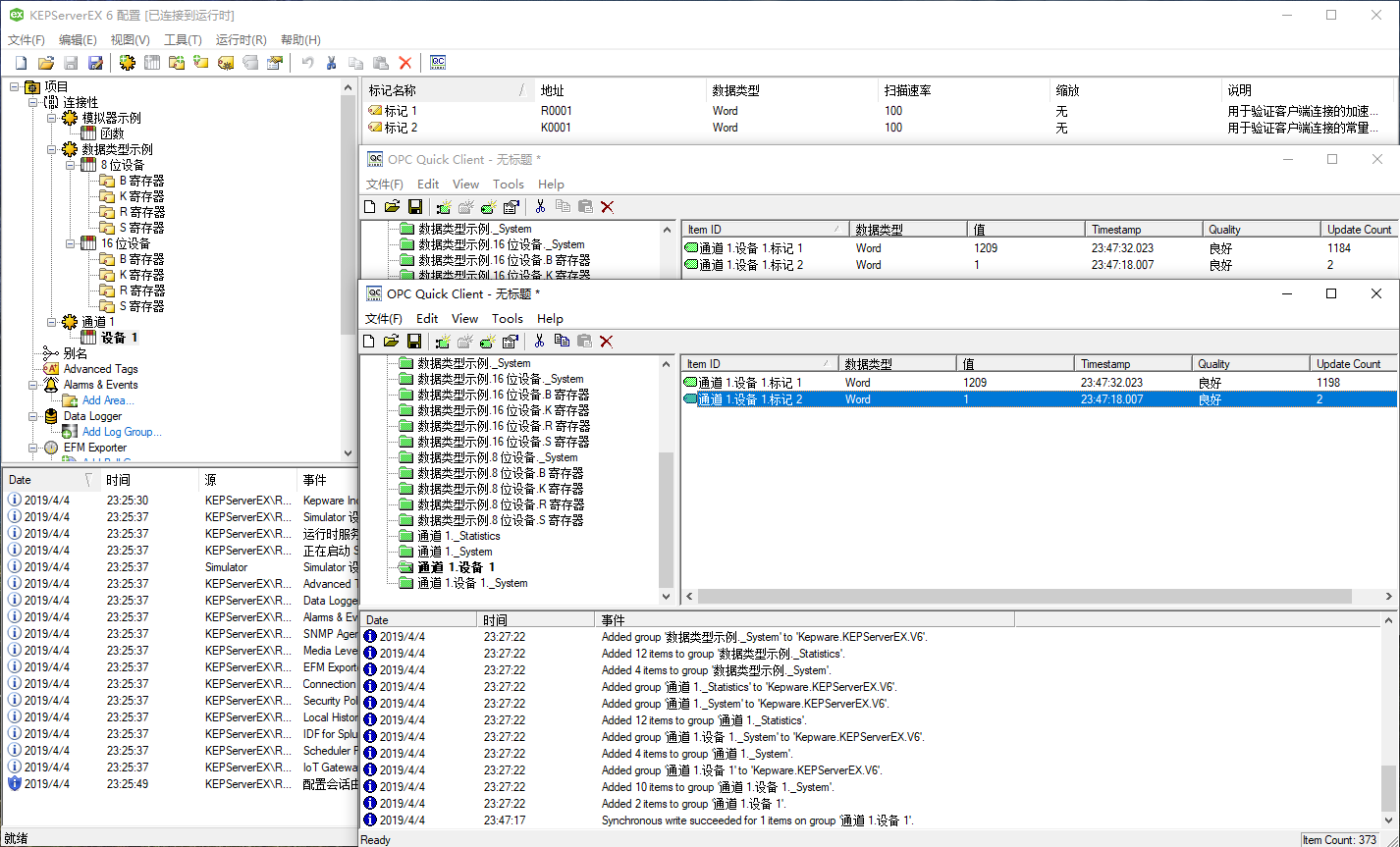The height and width of the screenshot is (847, 1400).
Task: Select 别名 in project tree
Action: click(x=76, y=353)
